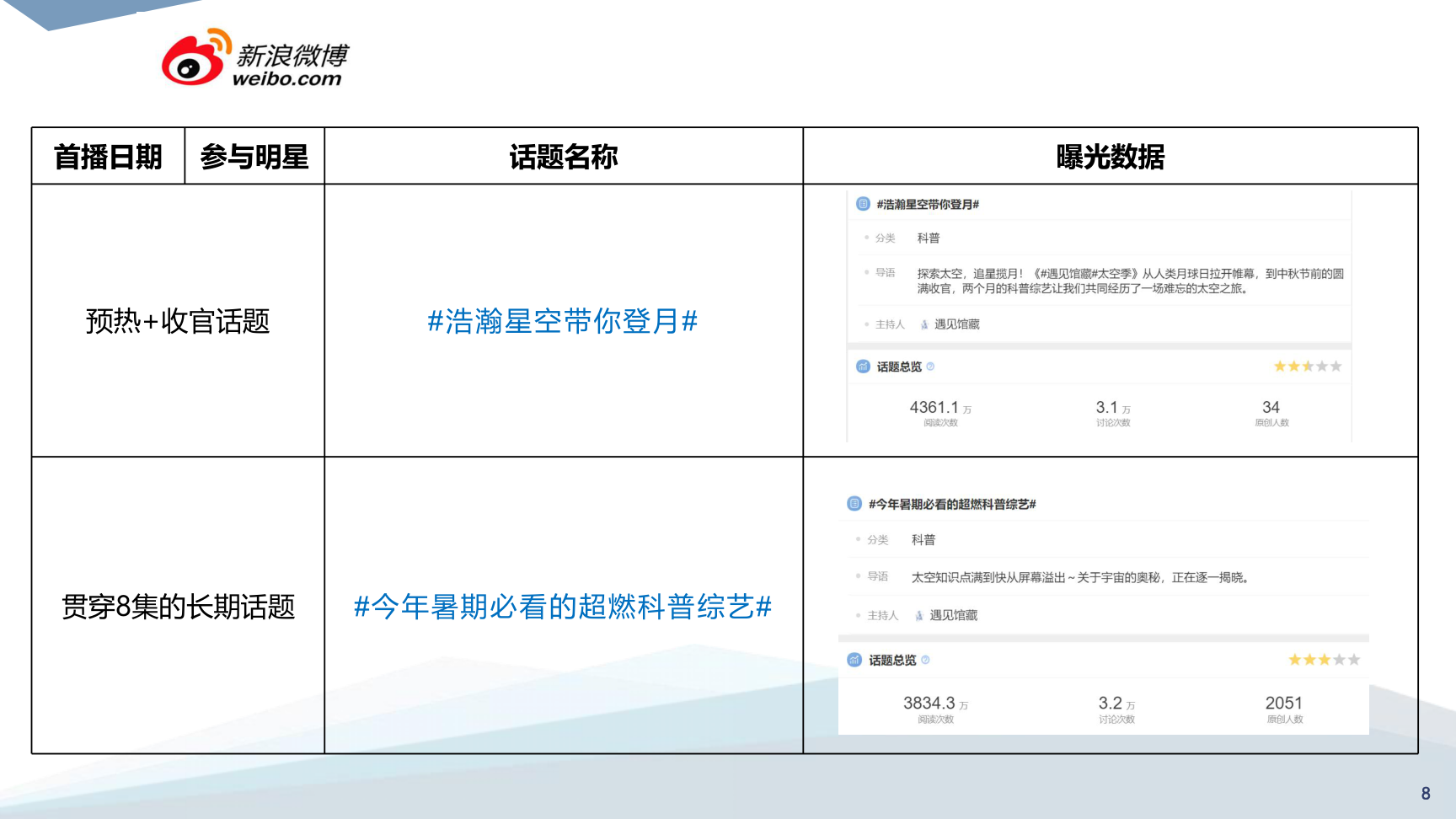1456x819 pixels.
Task: Click the 34 original posters count
Action: point(1271,408)
